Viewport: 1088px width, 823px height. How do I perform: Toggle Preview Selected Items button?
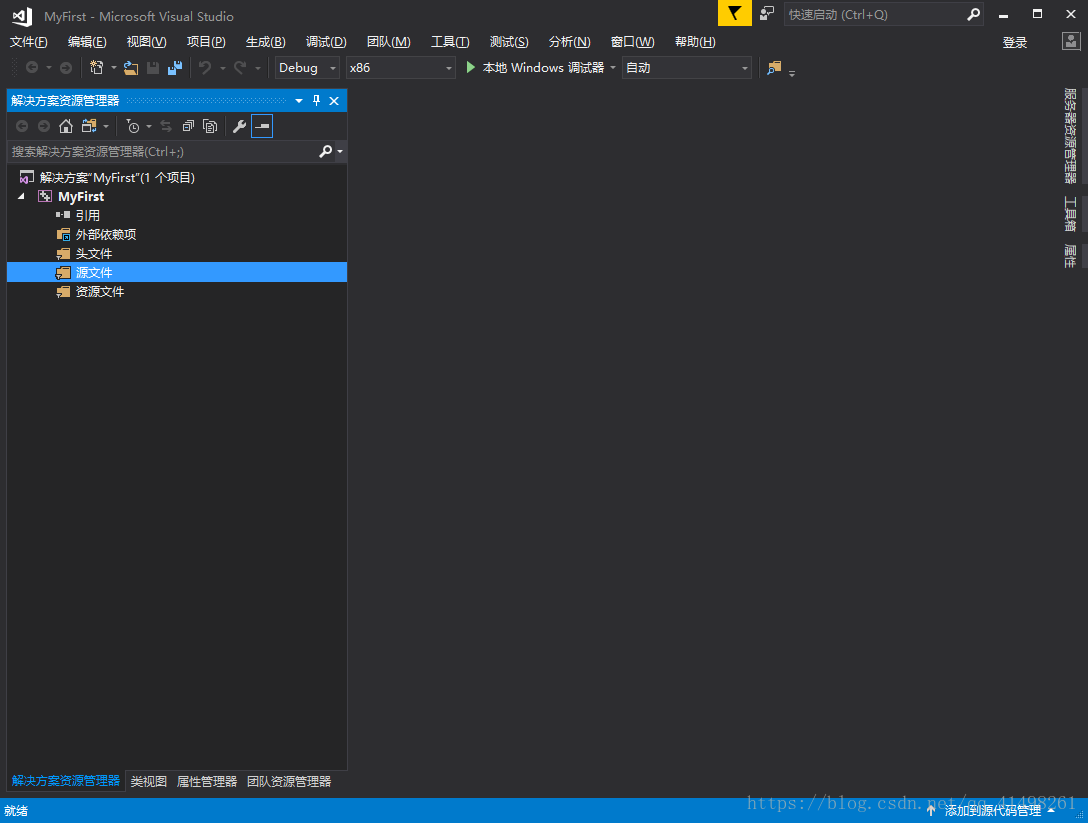(262, 126)
